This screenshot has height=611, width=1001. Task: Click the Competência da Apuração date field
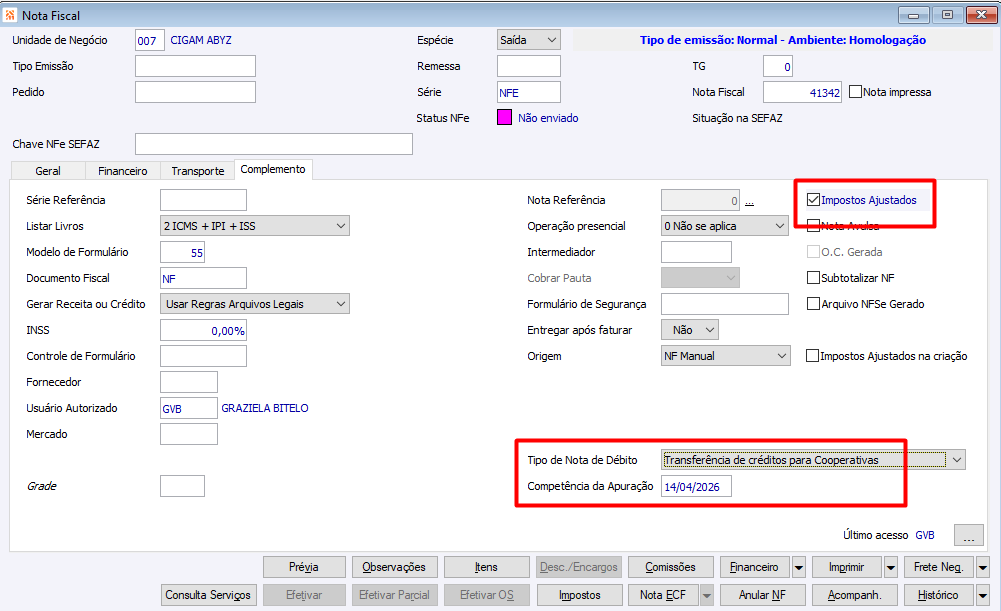[696, 487]
